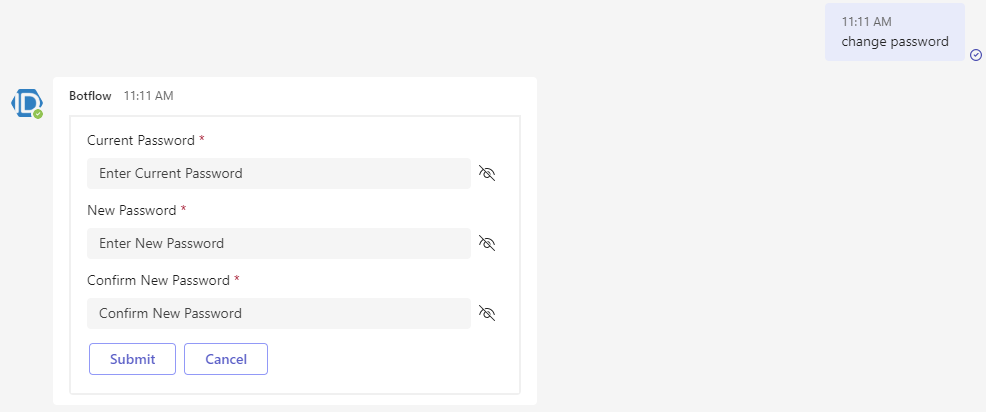Click the green status badge on avatar
The image size is (986, 412).
[x=38, y=114]
